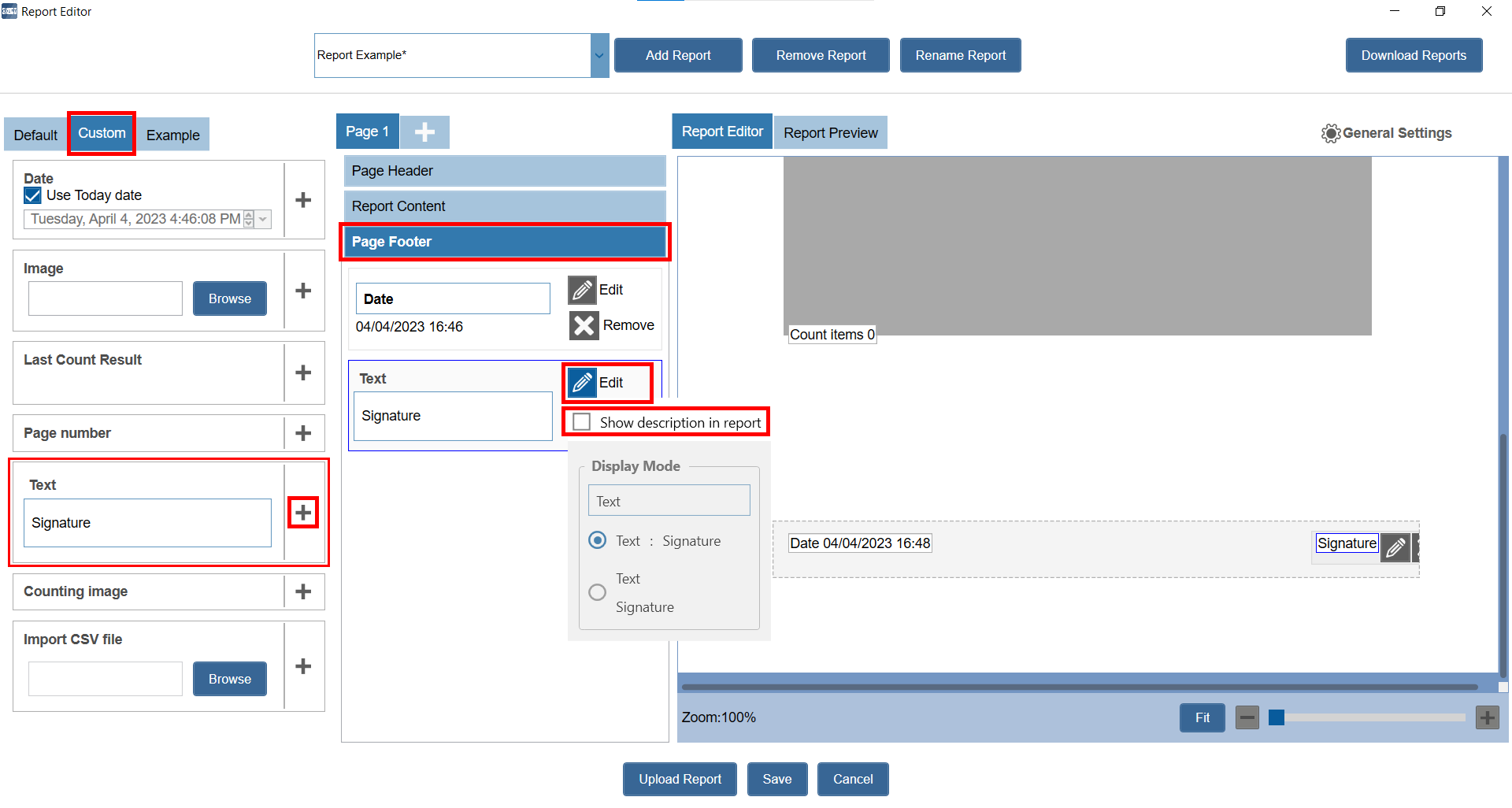Expand the Page Header section
This screenshot has width=1512, height=808.
click(504, 171)
